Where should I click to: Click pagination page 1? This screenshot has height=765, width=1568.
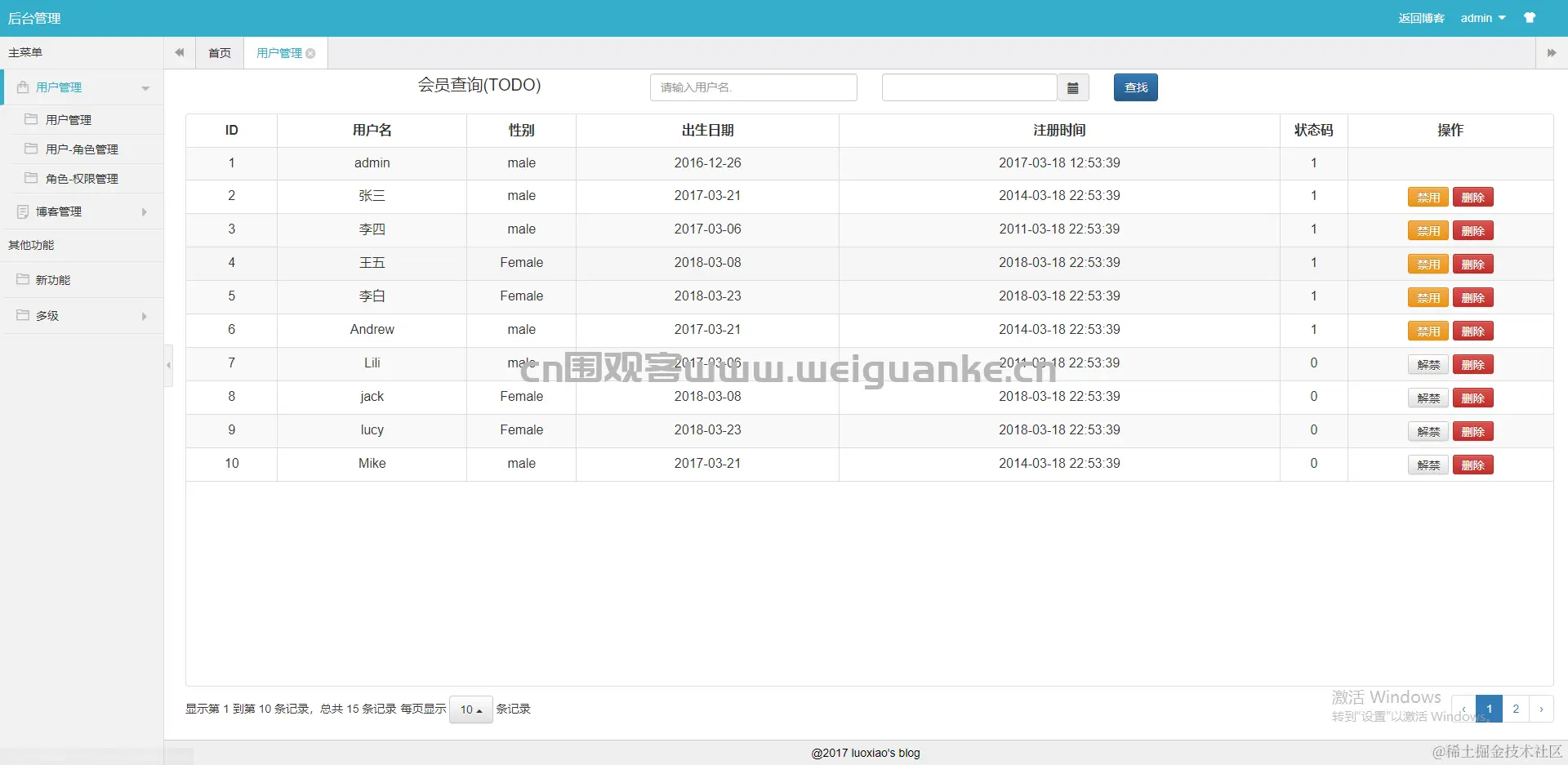pos(1490,709)
